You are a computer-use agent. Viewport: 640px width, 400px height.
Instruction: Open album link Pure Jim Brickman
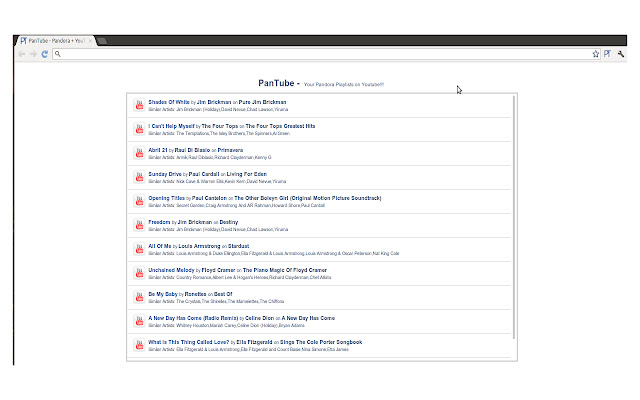(x=262, y=102)
